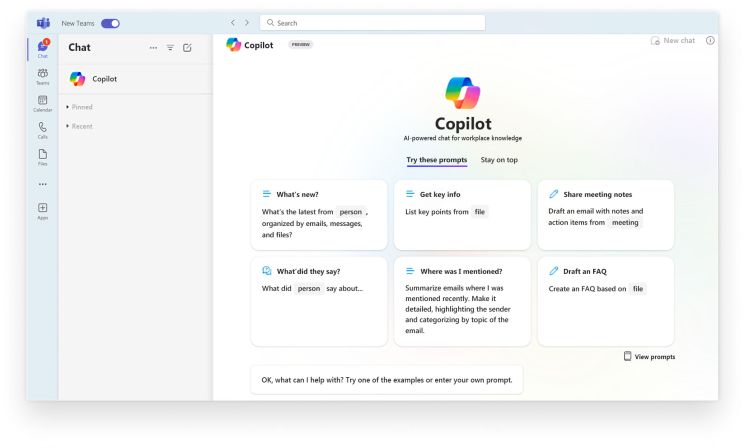Image resolution: width=750 pixels, height=447 pixels.
Task: Open Chat in the left rail
Action: (x=43, y=48)
